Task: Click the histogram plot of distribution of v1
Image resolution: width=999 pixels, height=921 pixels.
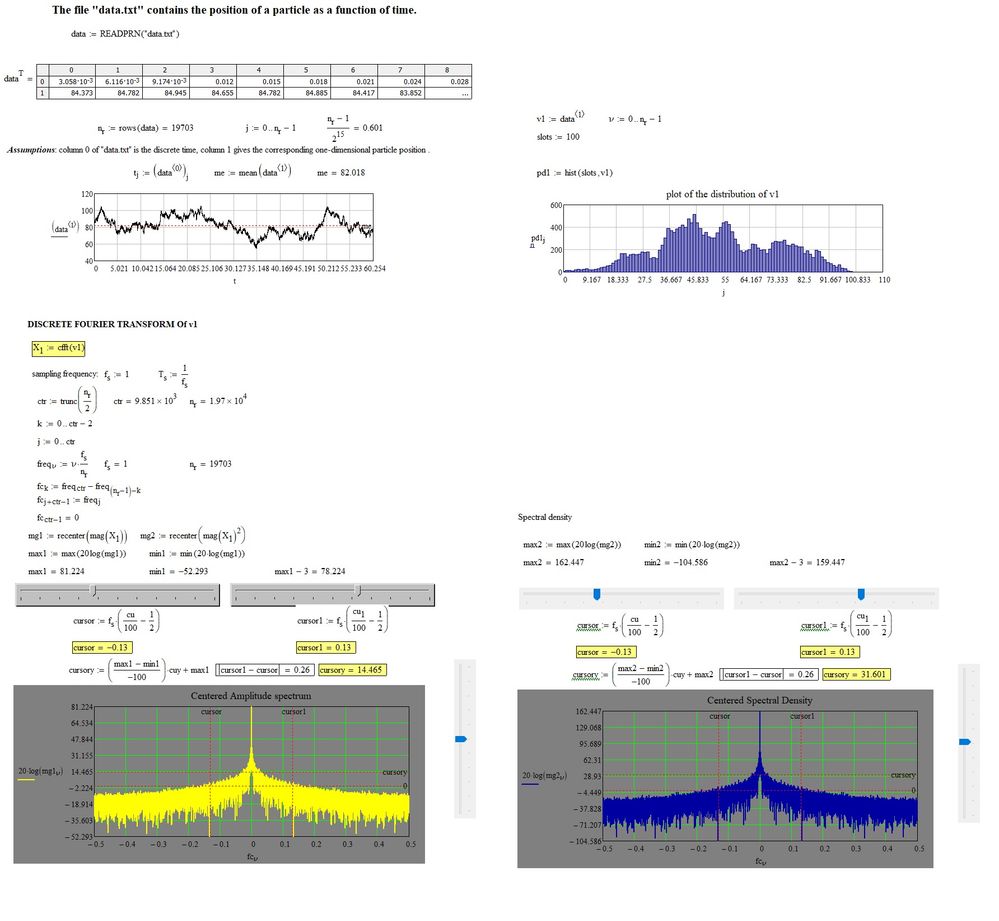Action: pyautogui.click(x=722, y=239)
